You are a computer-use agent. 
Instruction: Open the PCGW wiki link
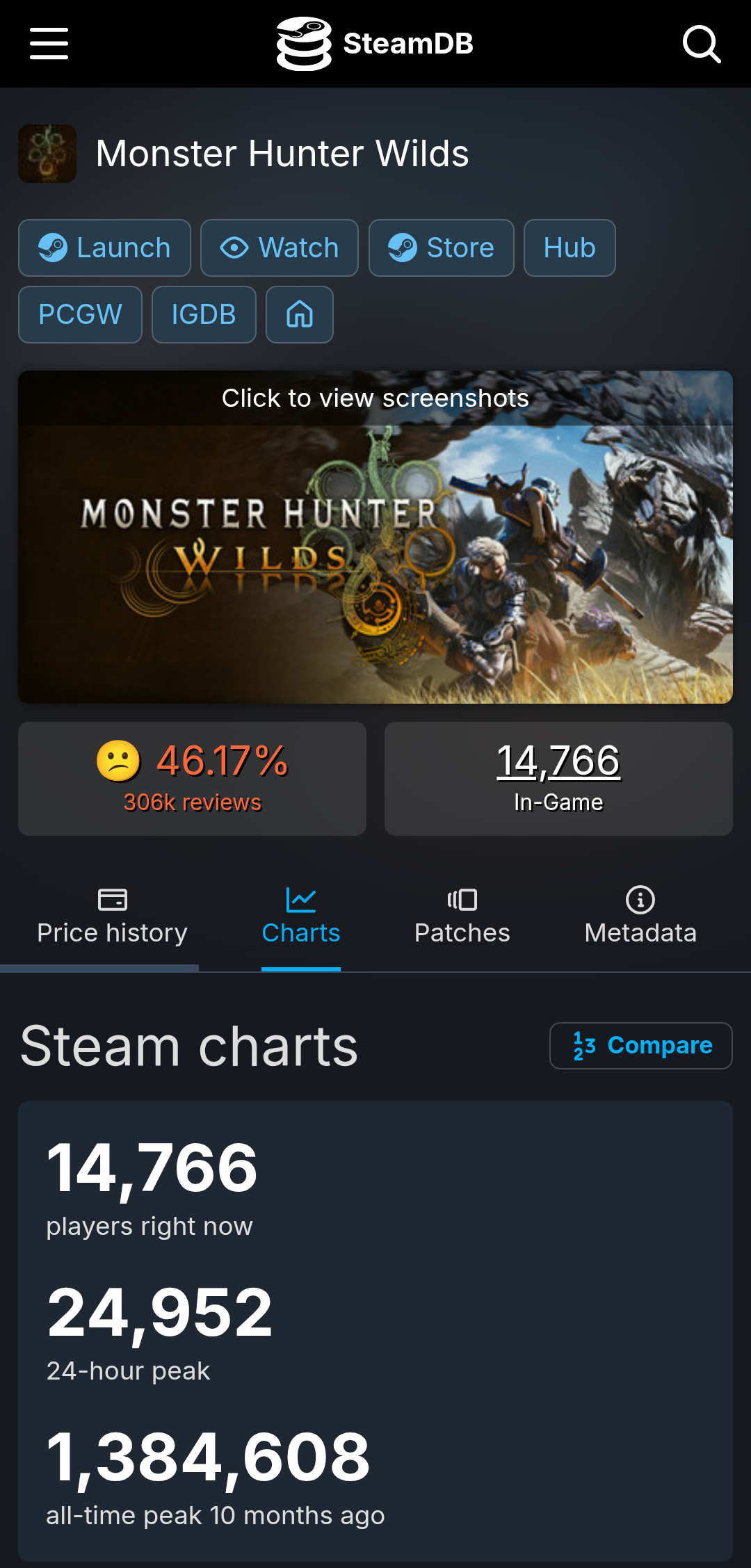point(80,315)
